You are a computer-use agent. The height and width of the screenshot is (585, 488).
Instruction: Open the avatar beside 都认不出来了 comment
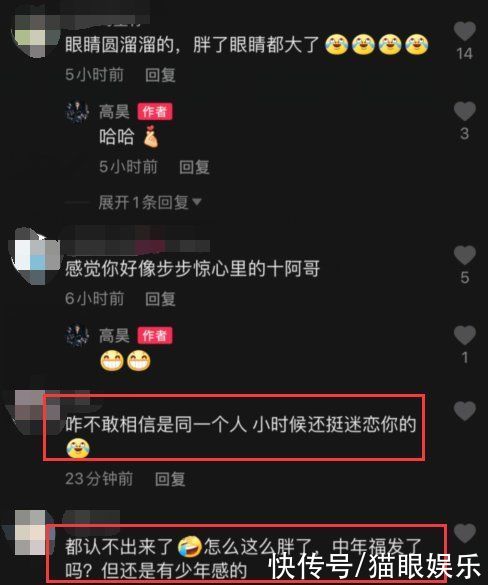tap(32, 533)
